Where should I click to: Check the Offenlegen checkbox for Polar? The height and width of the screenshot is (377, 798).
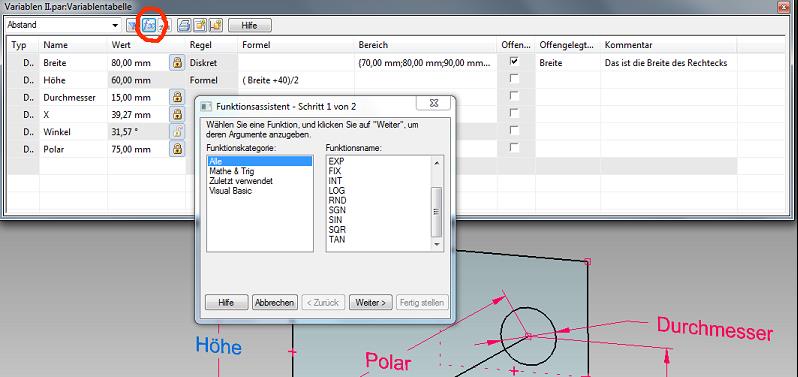(x=515, y=148)
